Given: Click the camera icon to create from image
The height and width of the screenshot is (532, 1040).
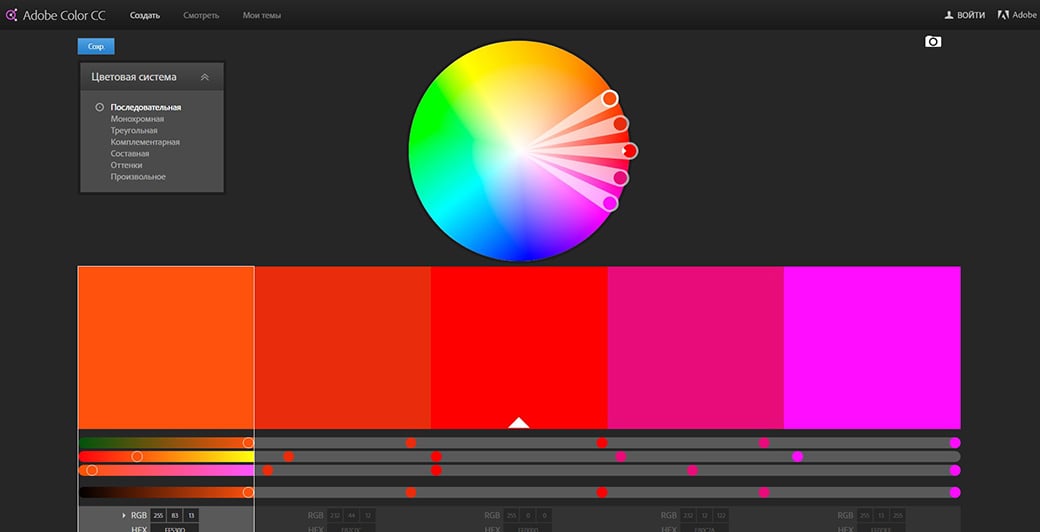Looking at the screenshot, I should coord(933,41).
